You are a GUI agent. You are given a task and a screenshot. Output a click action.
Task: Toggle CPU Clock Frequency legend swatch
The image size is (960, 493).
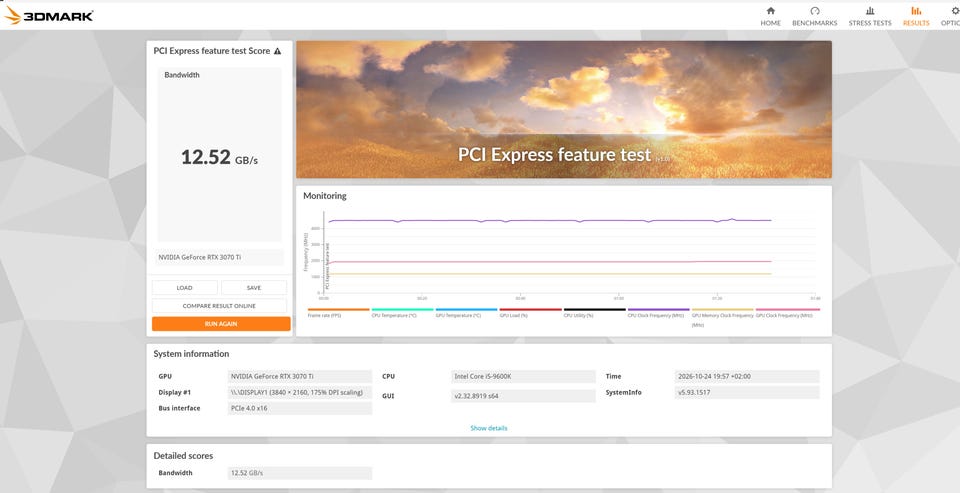click(659, 310)
